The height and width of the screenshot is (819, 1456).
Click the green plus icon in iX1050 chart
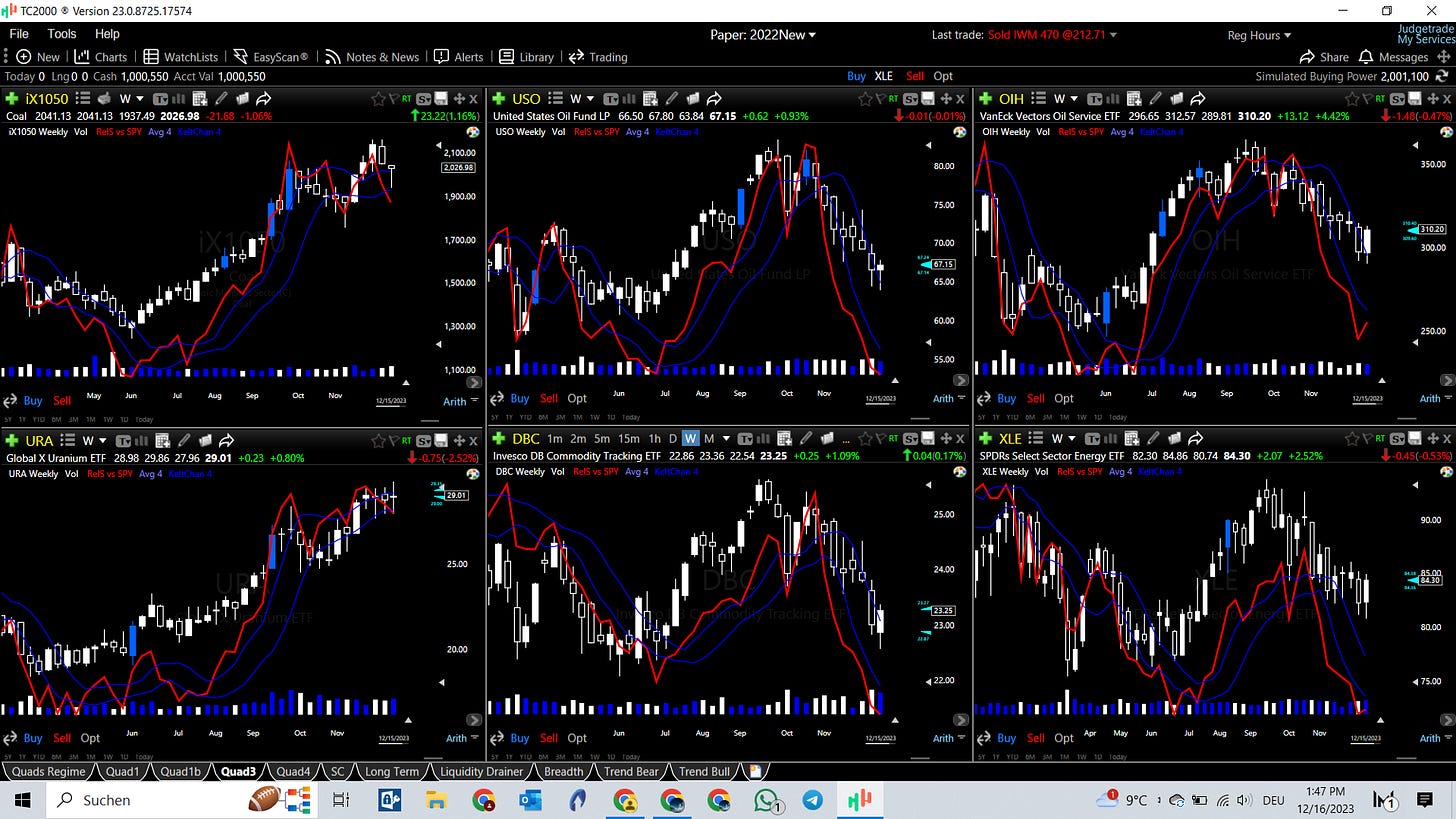pyautogui.click(x=12, y=99)
